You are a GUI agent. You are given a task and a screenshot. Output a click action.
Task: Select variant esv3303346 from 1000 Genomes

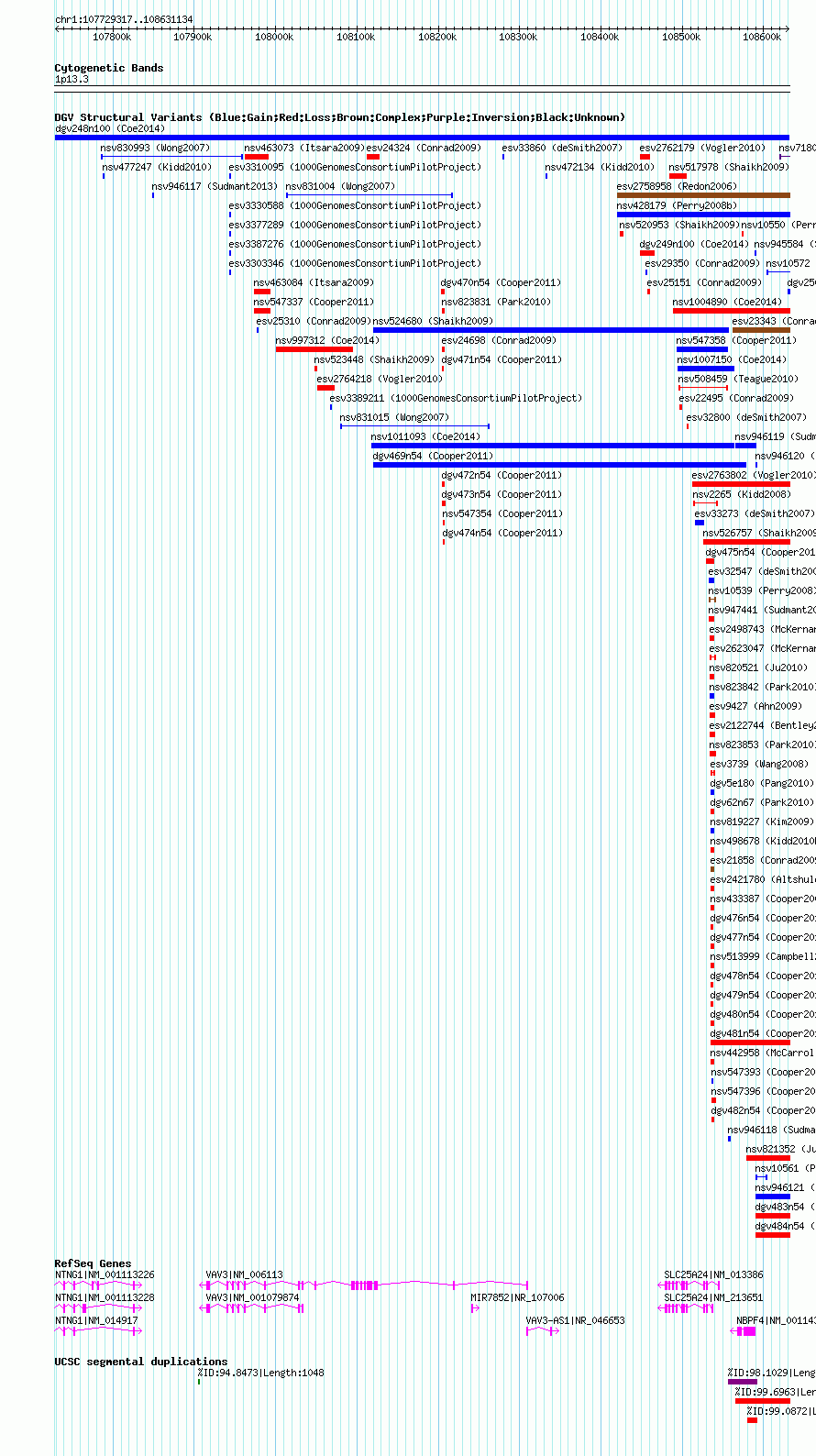[x=354, y=263]
